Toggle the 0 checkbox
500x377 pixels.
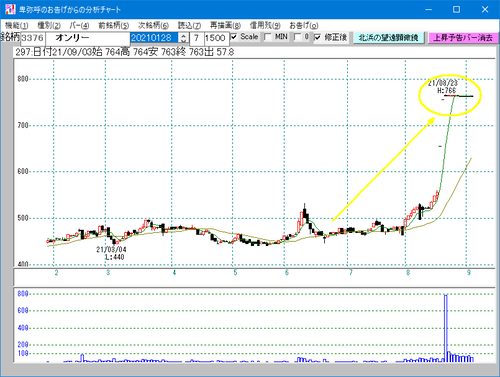297,37
